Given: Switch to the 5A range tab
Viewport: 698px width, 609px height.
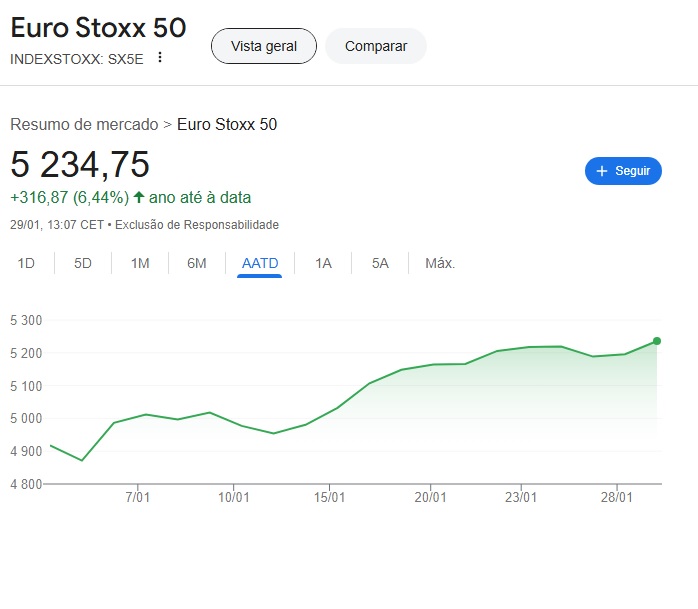Looking at the screenshot, I should tap(380, 264).
